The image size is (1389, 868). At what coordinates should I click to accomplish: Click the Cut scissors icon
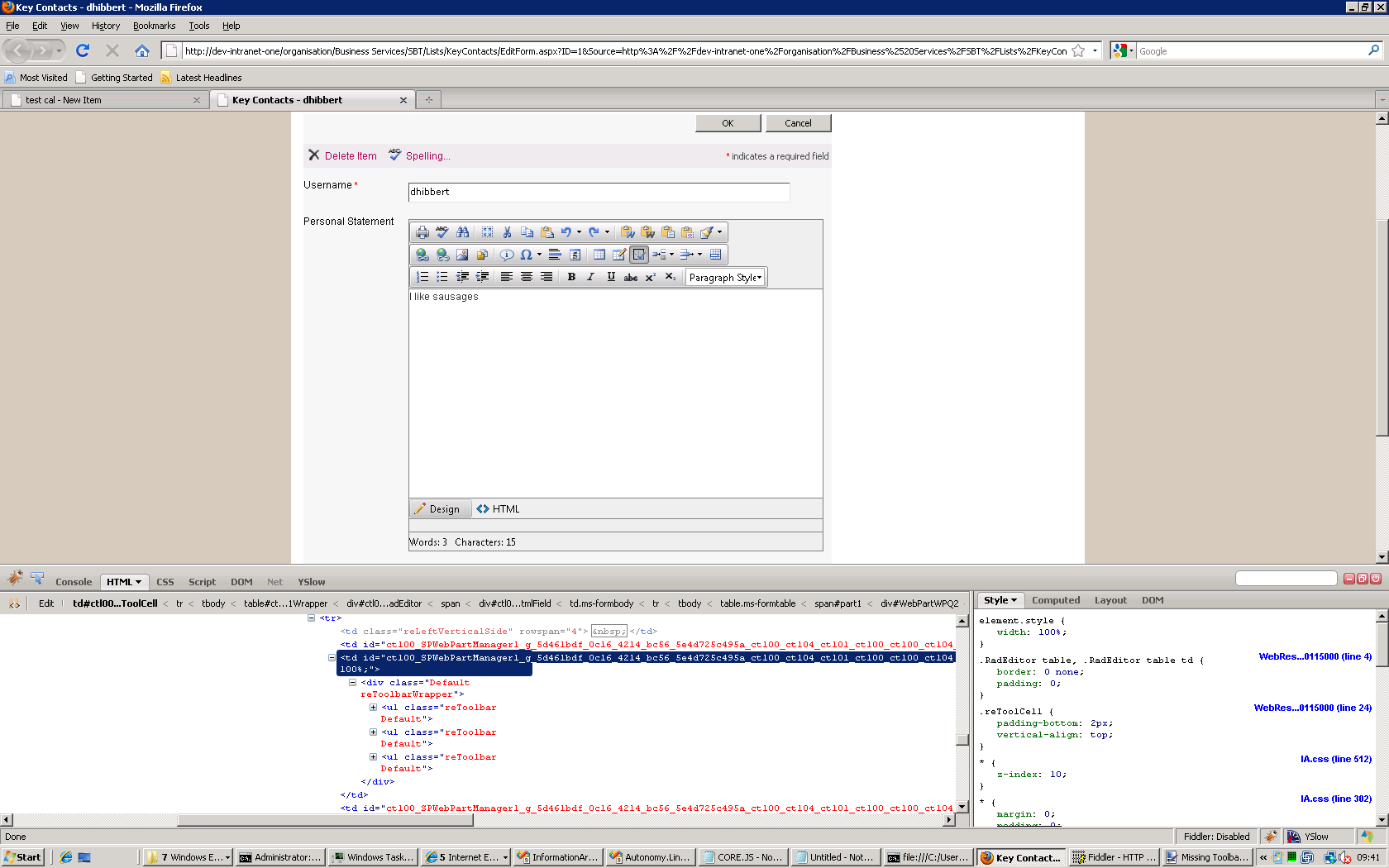[x=507, y=232]
